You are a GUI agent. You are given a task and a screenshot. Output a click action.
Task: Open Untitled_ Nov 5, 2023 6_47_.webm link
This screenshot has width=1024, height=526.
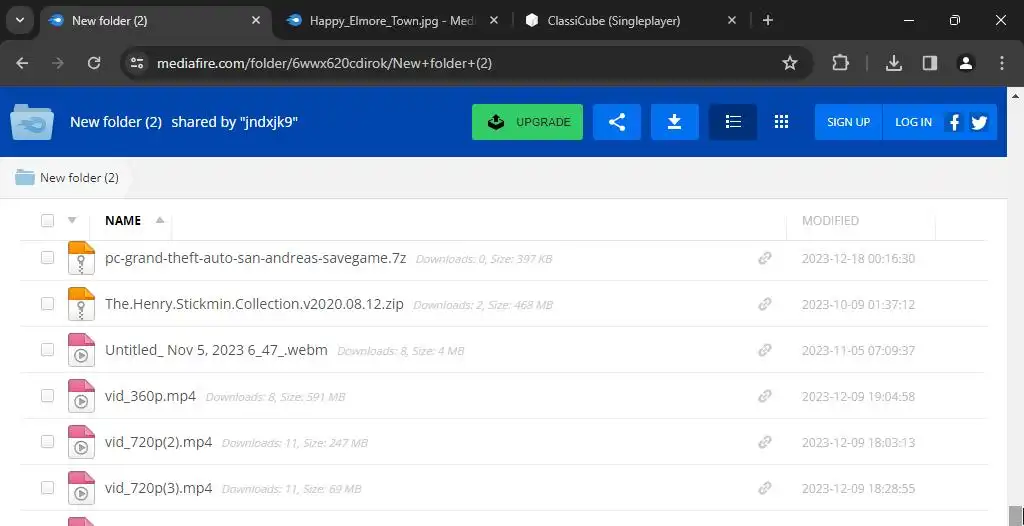216,350
